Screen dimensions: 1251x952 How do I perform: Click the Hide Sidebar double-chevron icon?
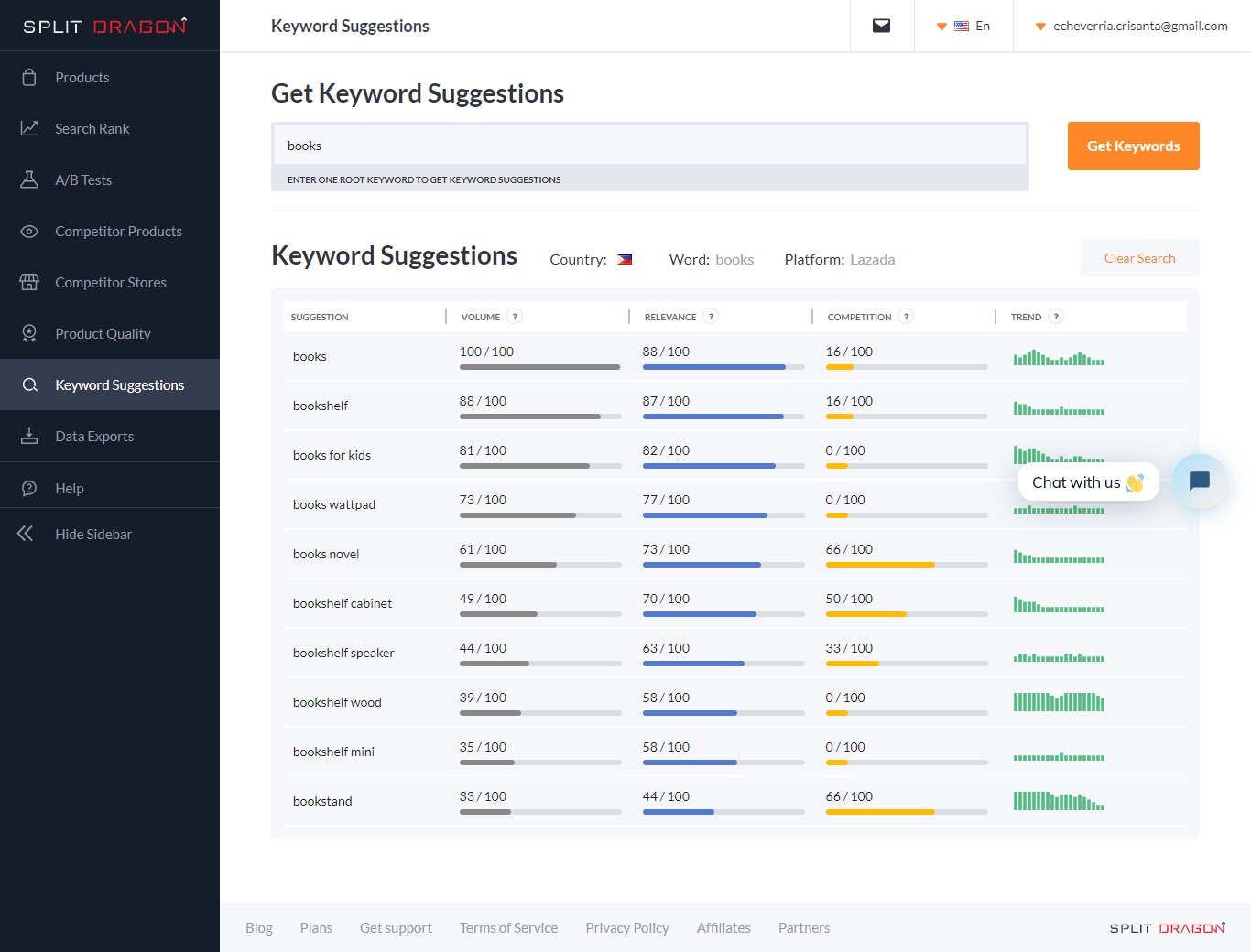pos(26,534)
